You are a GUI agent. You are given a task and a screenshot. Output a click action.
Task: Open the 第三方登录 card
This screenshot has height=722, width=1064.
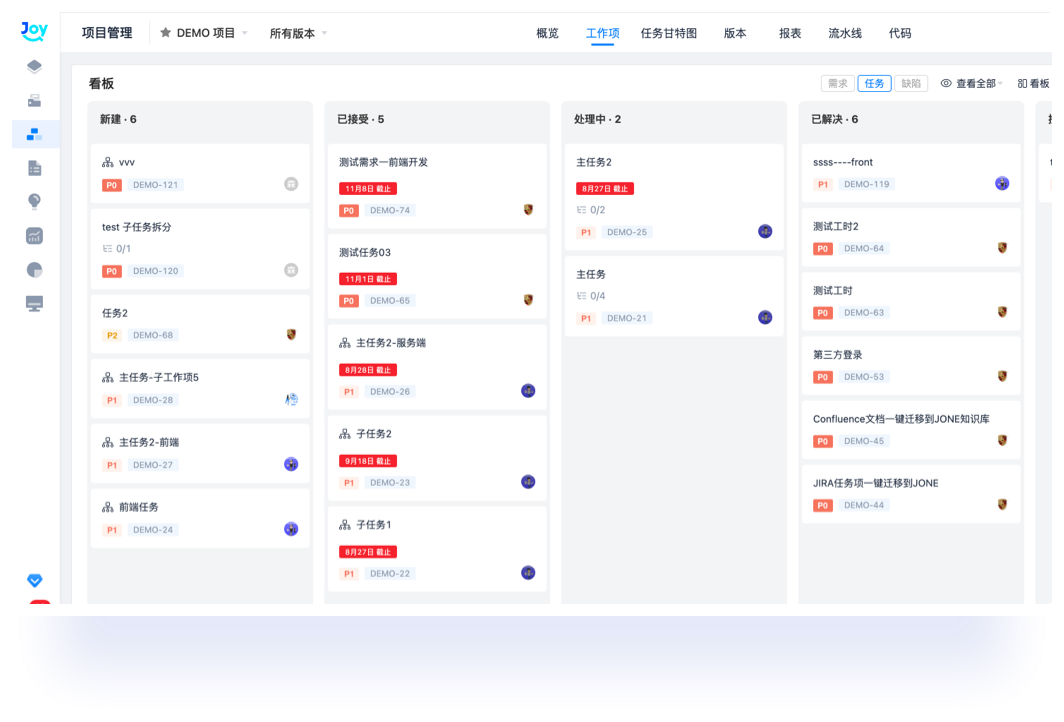[911, 366]
